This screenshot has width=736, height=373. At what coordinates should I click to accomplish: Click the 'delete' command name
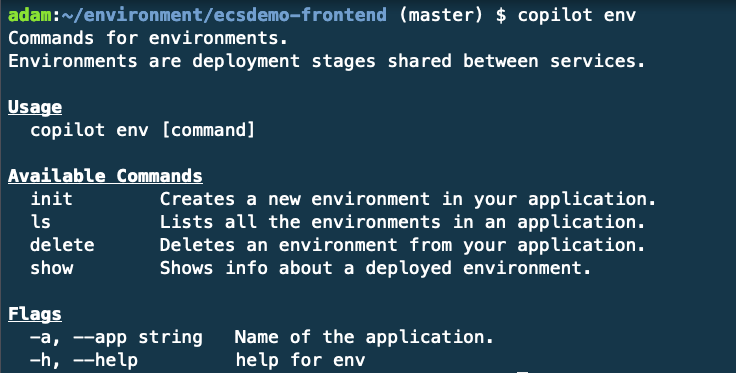click(x=62, y=245)
